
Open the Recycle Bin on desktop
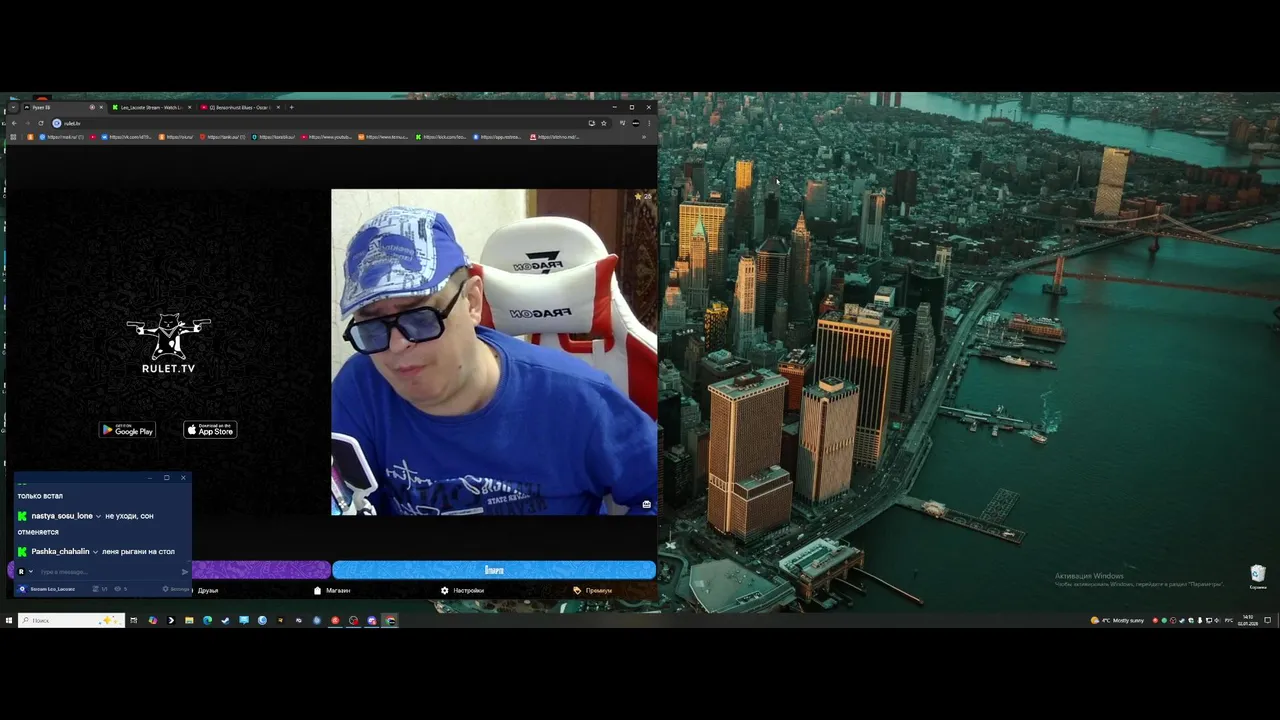coord(1258,576)
